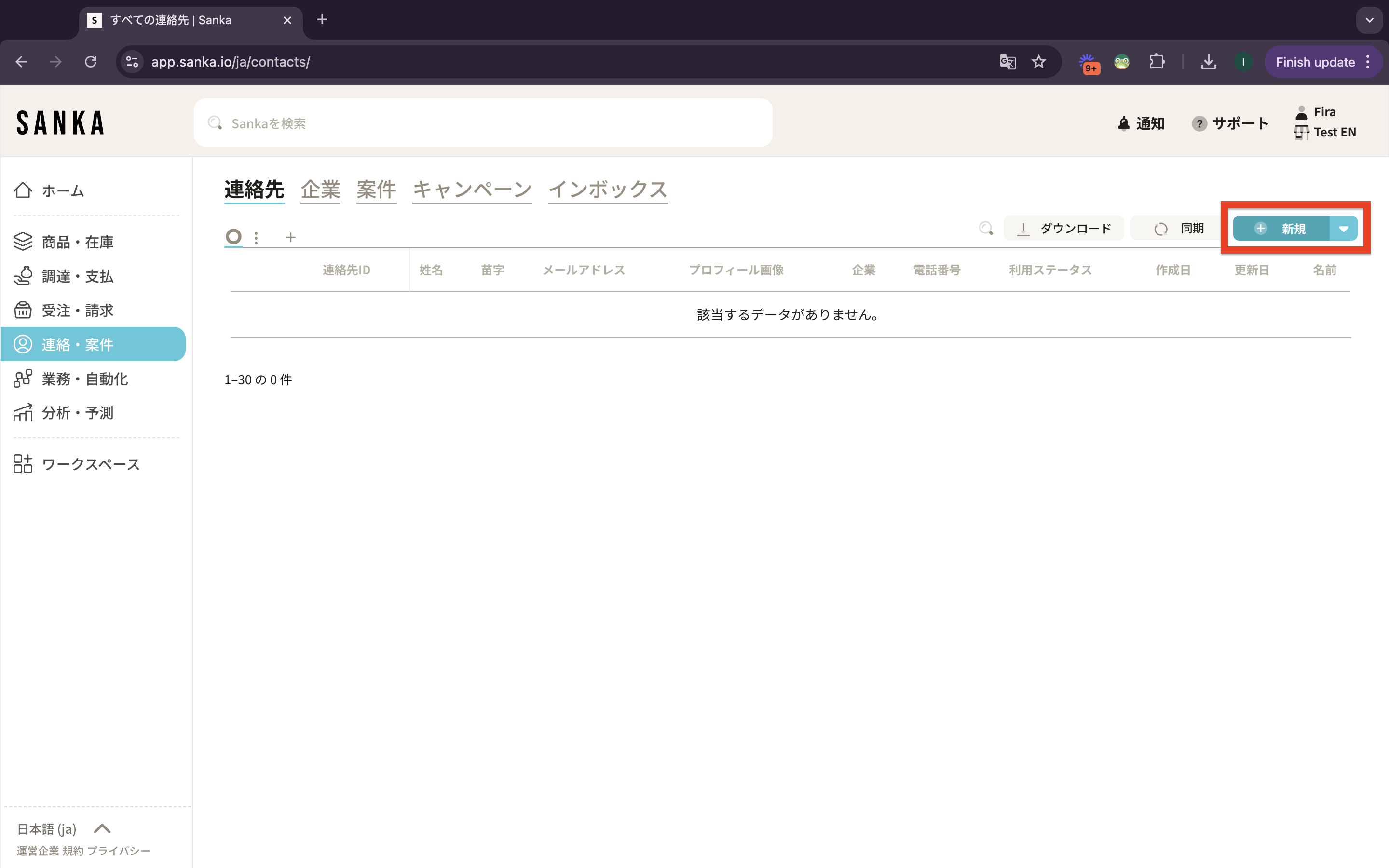
Task: Click the magnifier icon beside ダウンロード
Action: point(985,229)
